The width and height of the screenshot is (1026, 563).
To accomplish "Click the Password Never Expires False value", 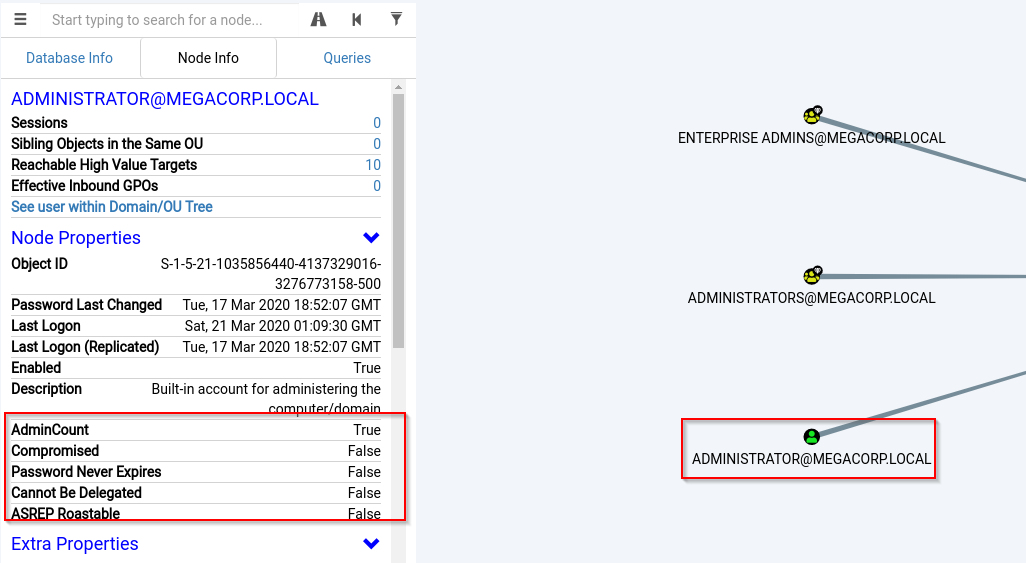I will tap(364, 472).
